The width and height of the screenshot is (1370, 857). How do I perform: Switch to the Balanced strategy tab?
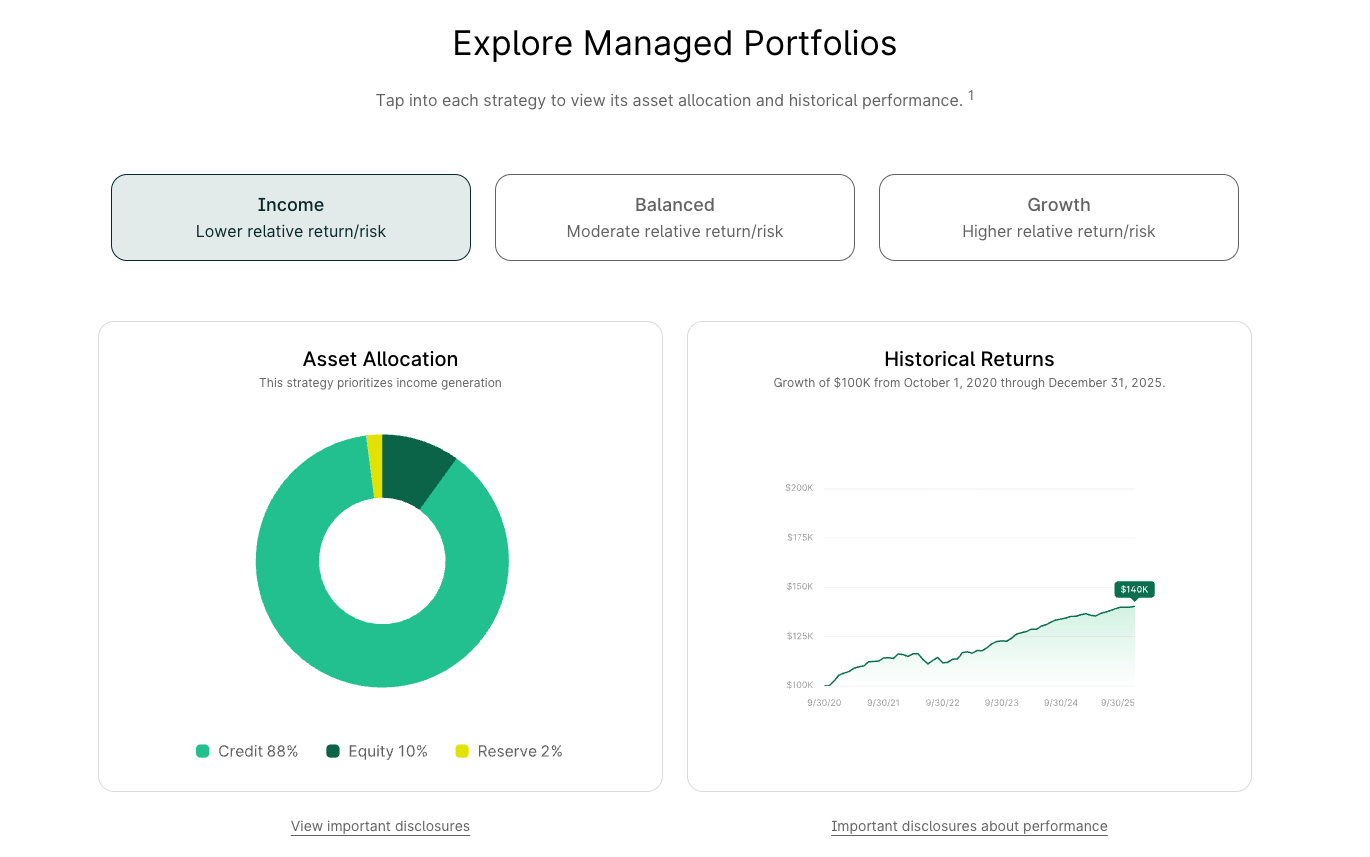pyautogui.click(x=674, y=217)
